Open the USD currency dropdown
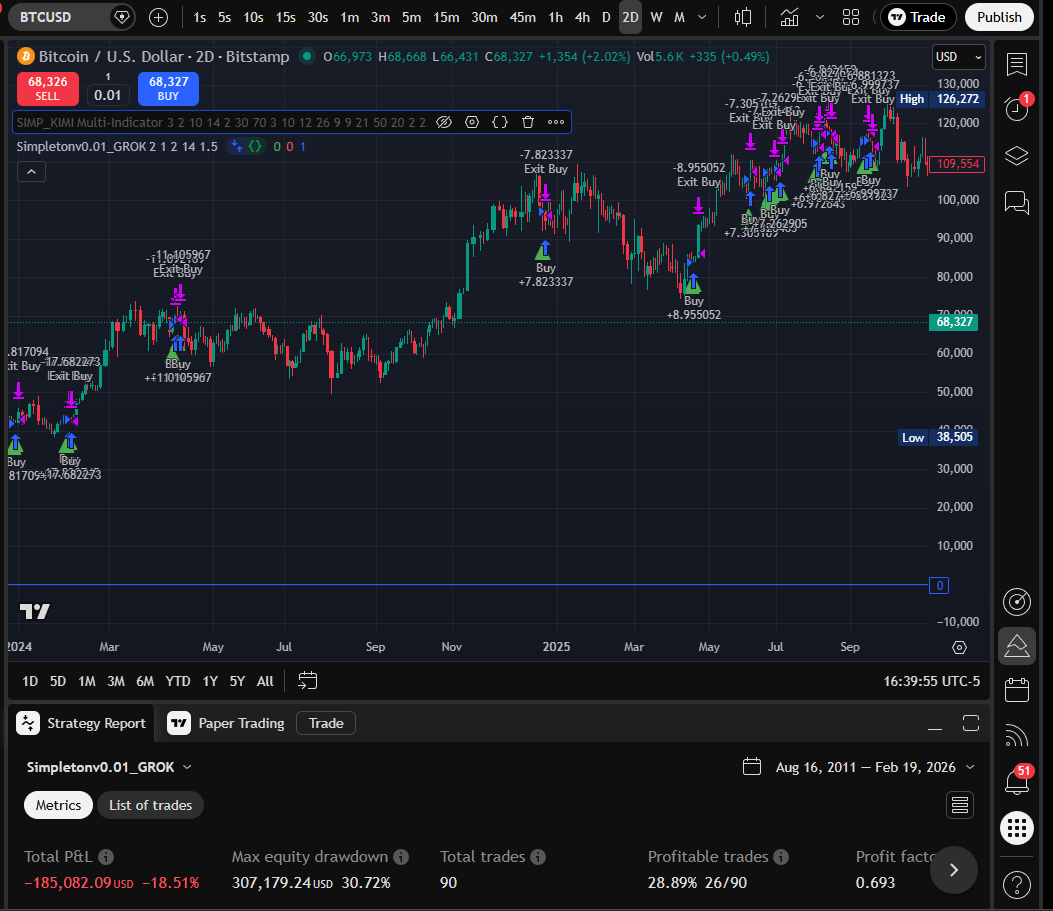Viewport: 1053px width, 911px height. [957, 57]
